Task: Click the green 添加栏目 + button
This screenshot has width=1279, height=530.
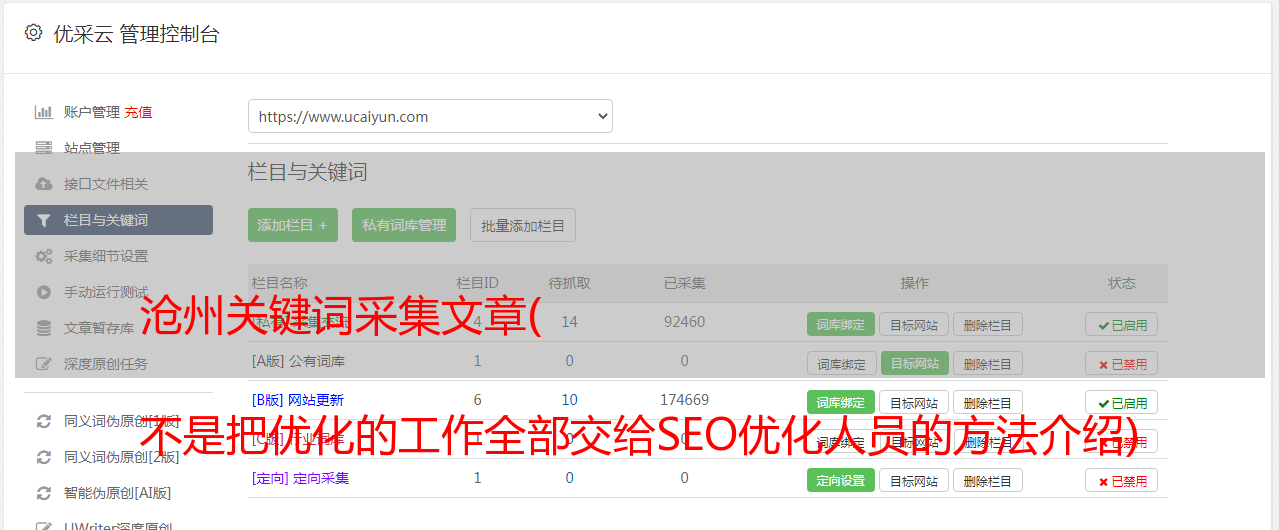Action: tap(293, 225)
